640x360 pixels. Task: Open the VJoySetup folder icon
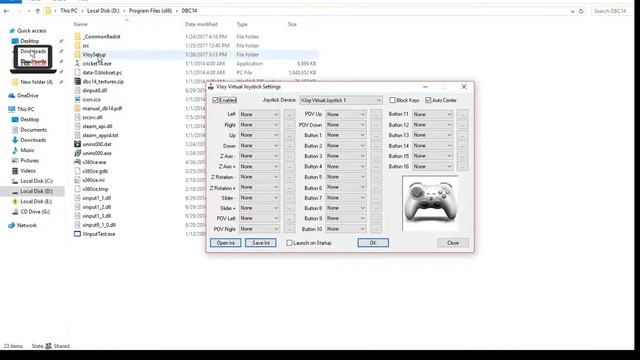click(x=78, y=55)
